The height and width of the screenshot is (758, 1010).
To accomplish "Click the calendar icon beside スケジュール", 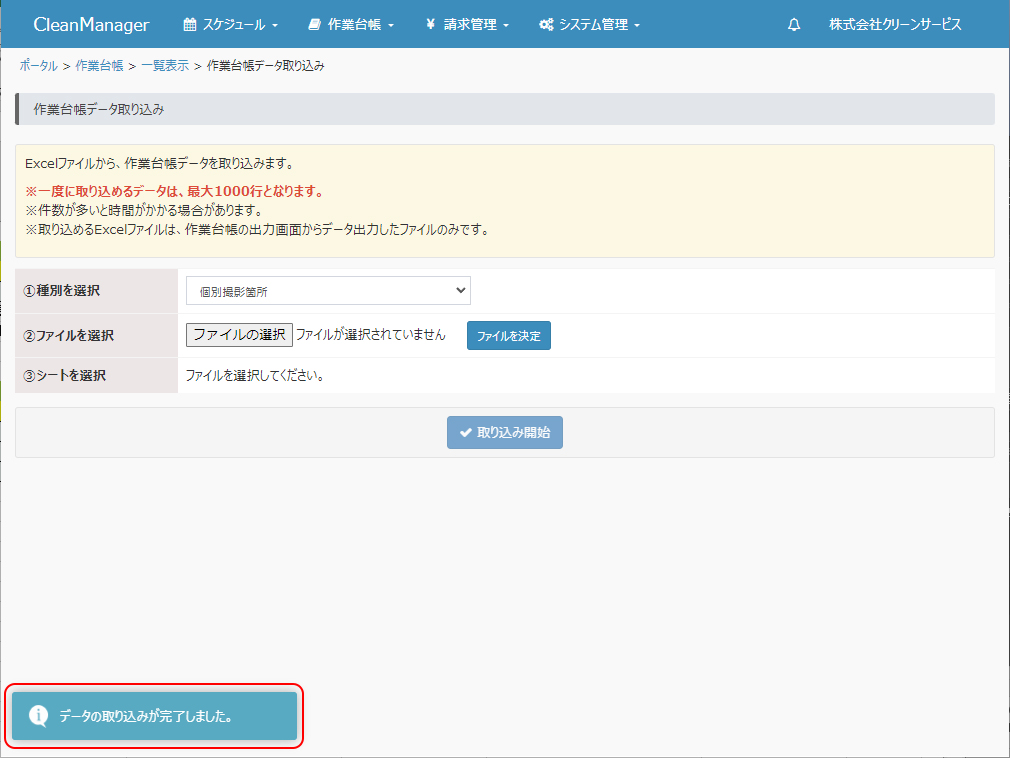I will tap(190, 24).
